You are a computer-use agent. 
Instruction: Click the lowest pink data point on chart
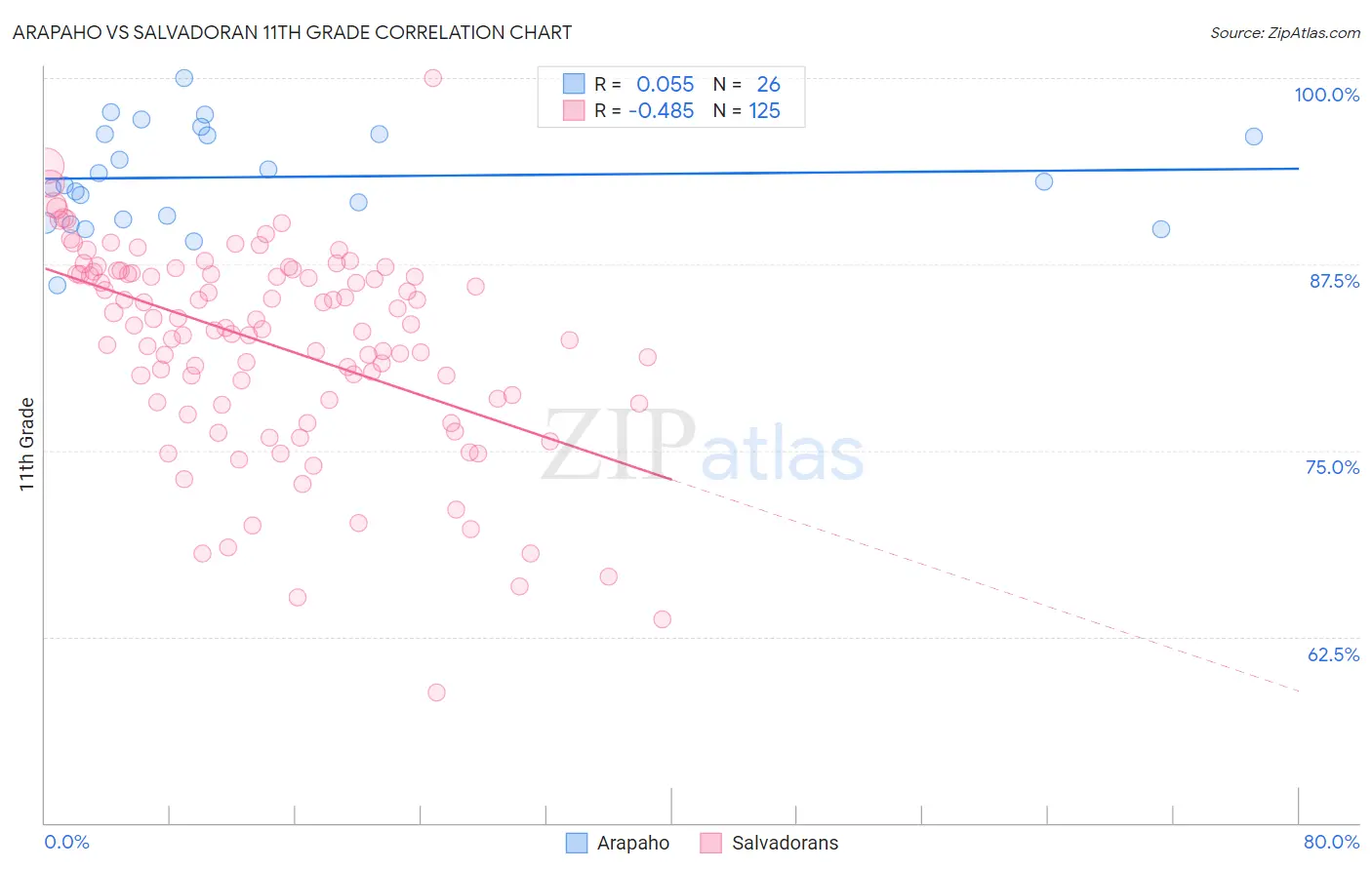[436, 692]
